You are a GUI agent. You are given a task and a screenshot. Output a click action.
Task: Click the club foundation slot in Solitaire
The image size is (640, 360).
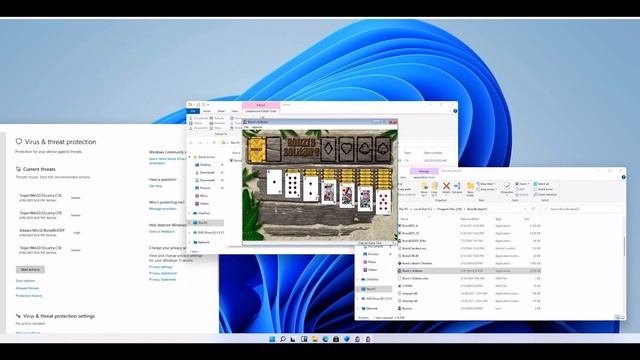click(x=364, y=149)
